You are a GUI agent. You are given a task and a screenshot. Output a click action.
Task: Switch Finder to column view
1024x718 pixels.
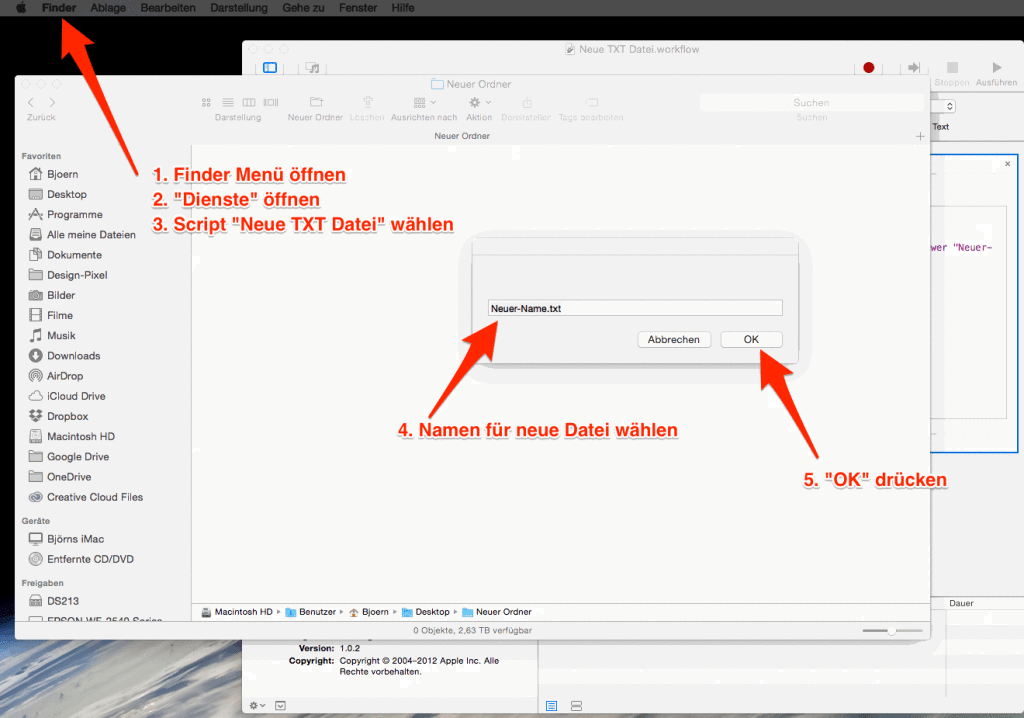pyautogui.click(x=249, y=103)
